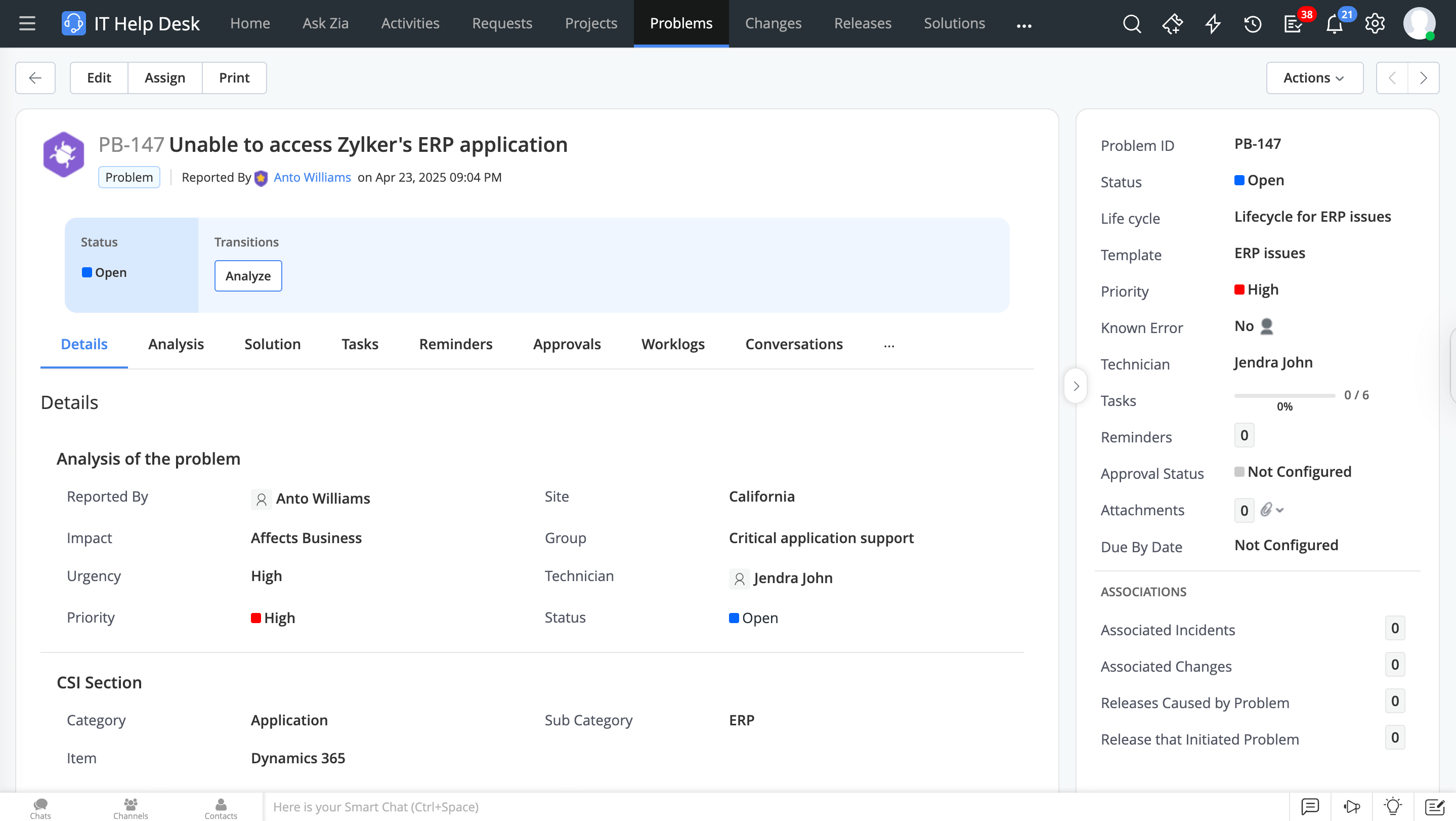Screen dimensions: 1456x821
Task: Click the quick actions lightning icon
Action: pos(1212,24)
